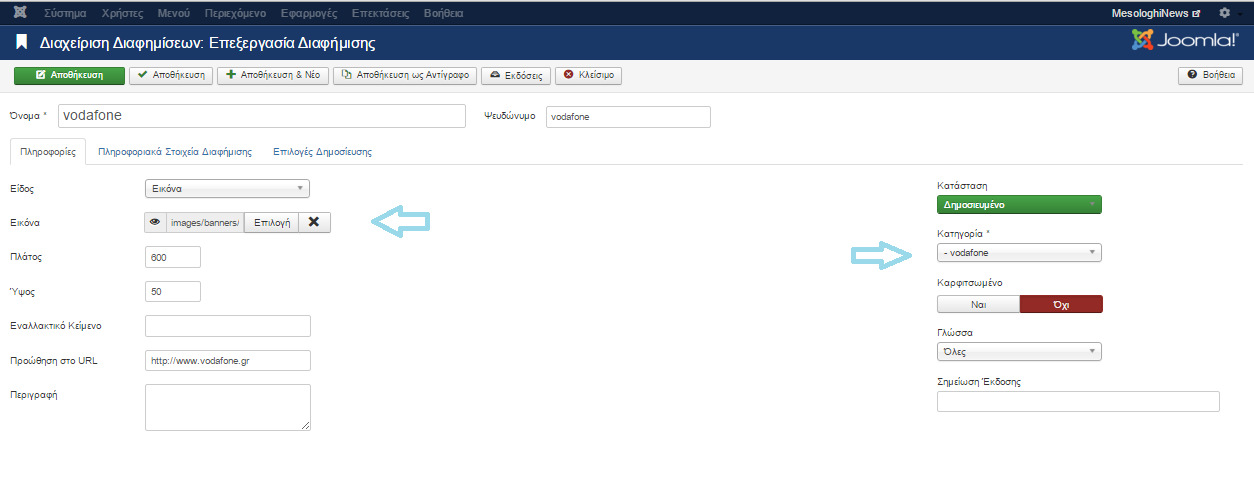Open Εκδόσεις versions button
The height and width of the screenshot is (500, 1254).
(515, 75)
